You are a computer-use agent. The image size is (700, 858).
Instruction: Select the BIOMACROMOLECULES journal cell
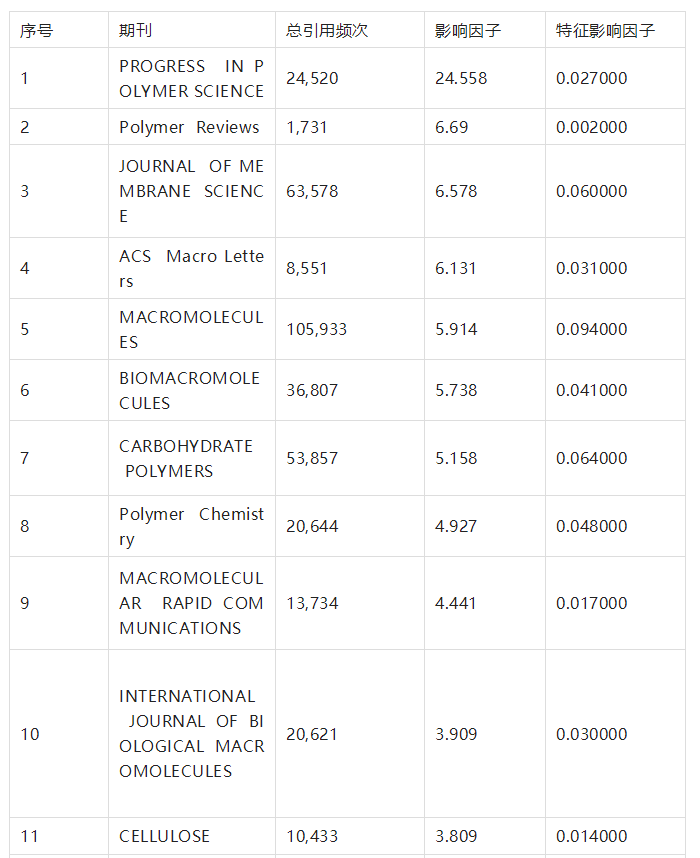tap(192, 390)
